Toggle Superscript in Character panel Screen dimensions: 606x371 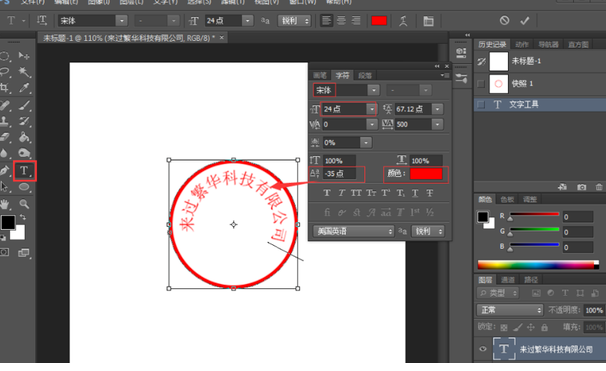coord(386,193)
